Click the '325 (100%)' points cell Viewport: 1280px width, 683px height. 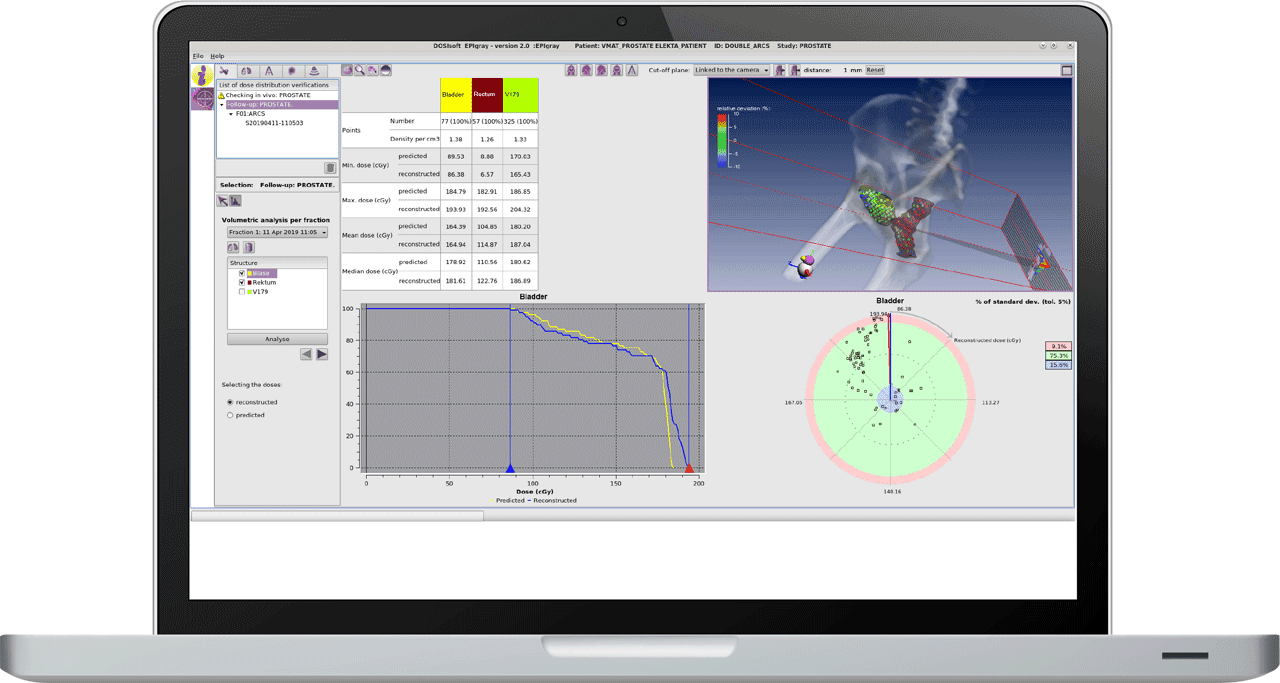click(520, 121)
